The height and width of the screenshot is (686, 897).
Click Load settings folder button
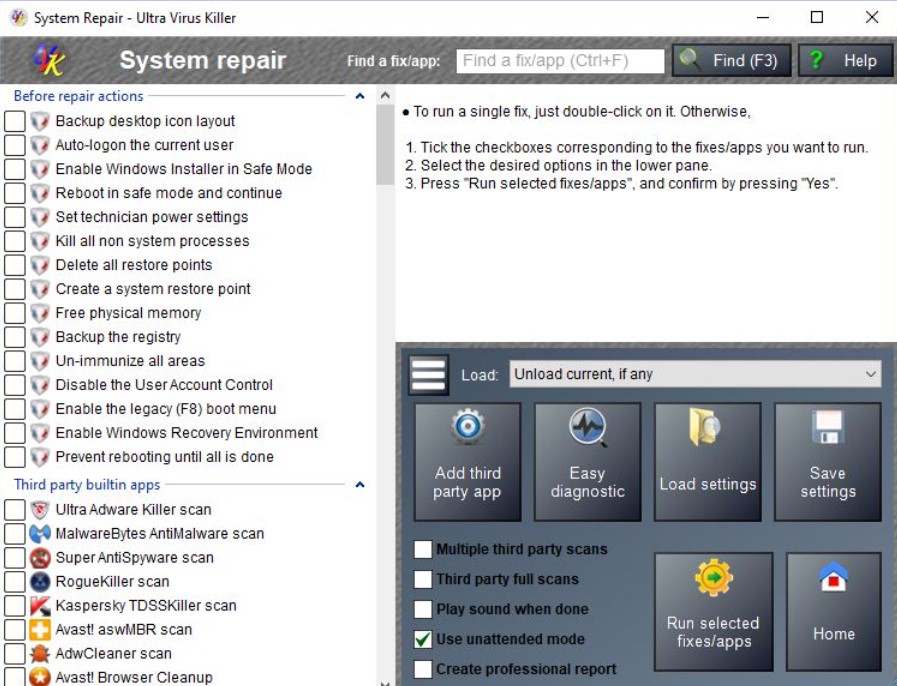708,462
